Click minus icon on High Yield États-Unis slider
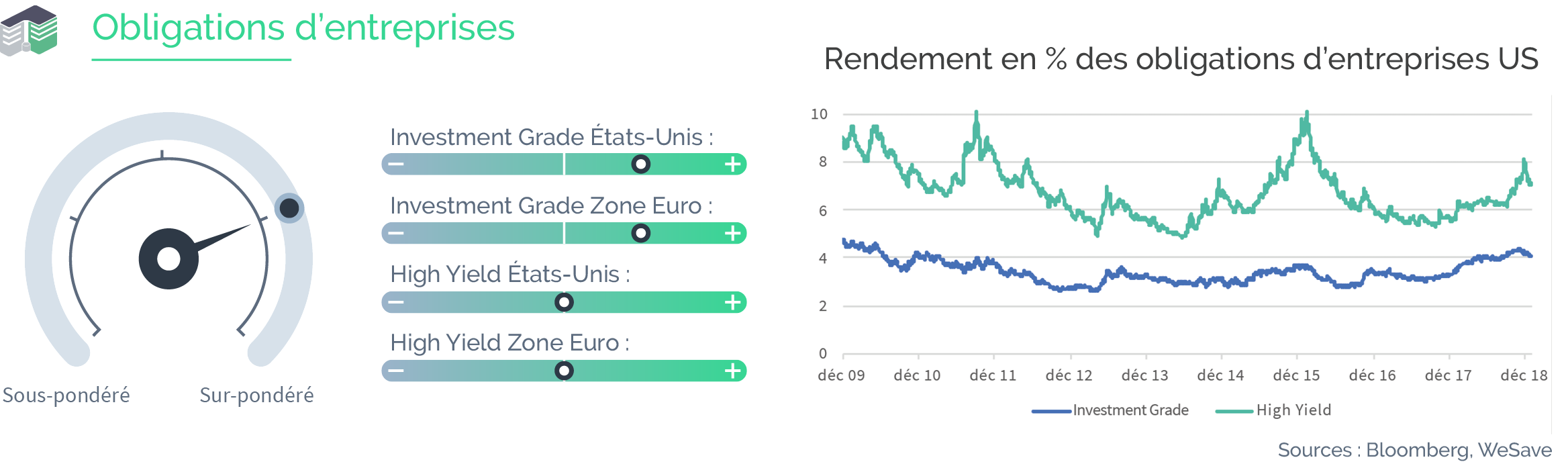This screenshot has height=466, width=1568. [x=396, y=302]
